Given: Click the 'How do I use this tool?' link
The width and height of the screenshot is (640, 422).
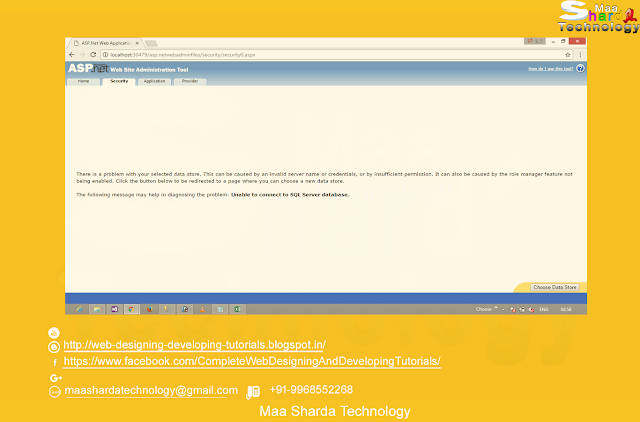Looking at the screenshot, I should click(x=550, y=69).
